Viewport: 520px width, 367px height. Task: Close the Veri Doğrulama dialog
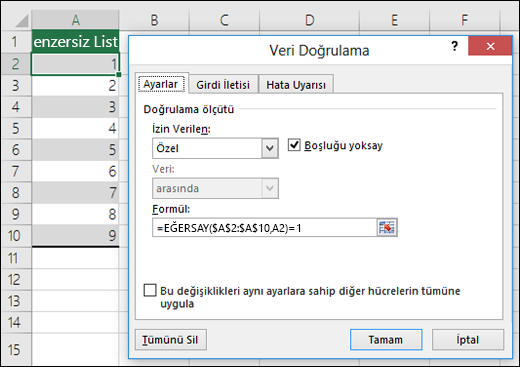[490, 46]
